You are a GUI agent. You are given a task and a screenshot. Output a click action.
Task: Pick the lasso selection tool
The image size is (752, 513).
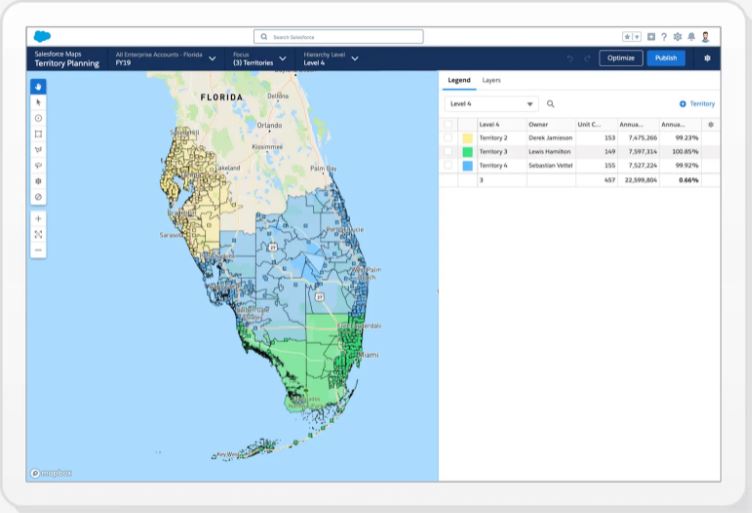click(38, 165)
